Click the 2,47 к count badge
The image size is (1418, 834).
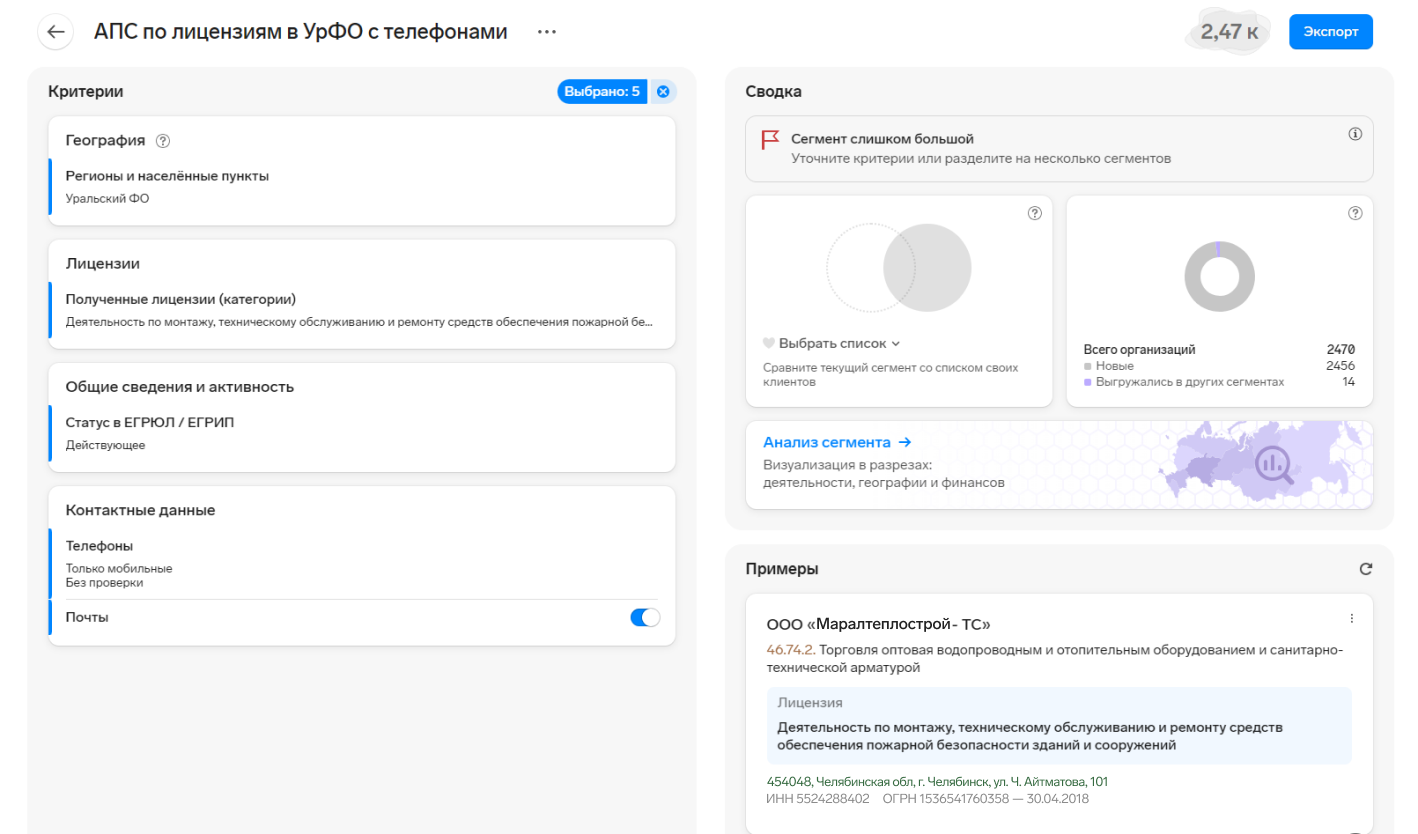1229,32
